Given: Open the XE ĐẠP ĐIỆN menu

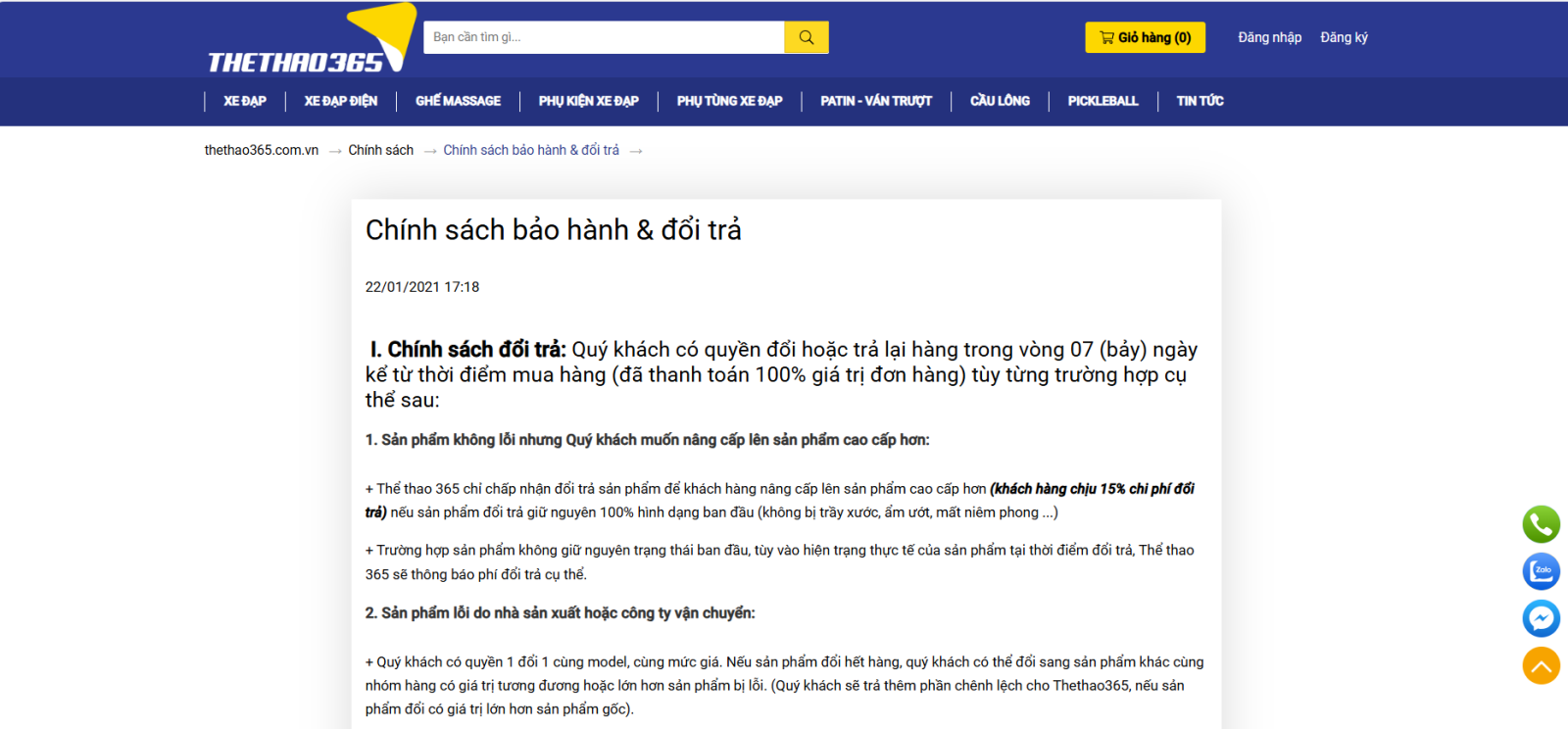Looking at the screenshot, I should [340, 101].
